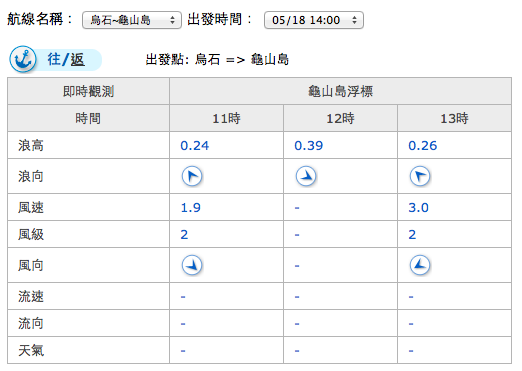Click the 13時 wind level value 2

[412, 235]
